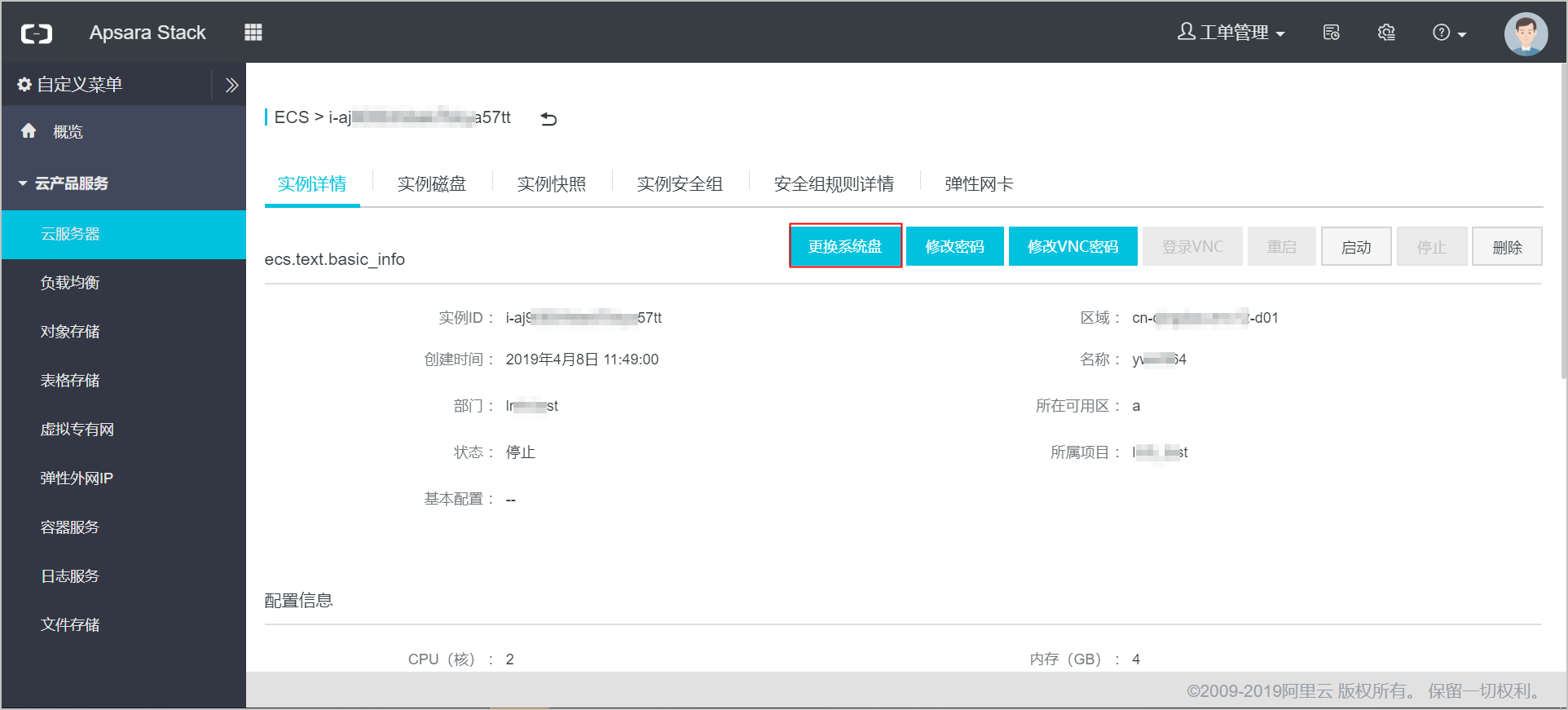Screen dimensions: 1568x710
Task: Click the 状态 value 停止
Action: click(520, 452)
